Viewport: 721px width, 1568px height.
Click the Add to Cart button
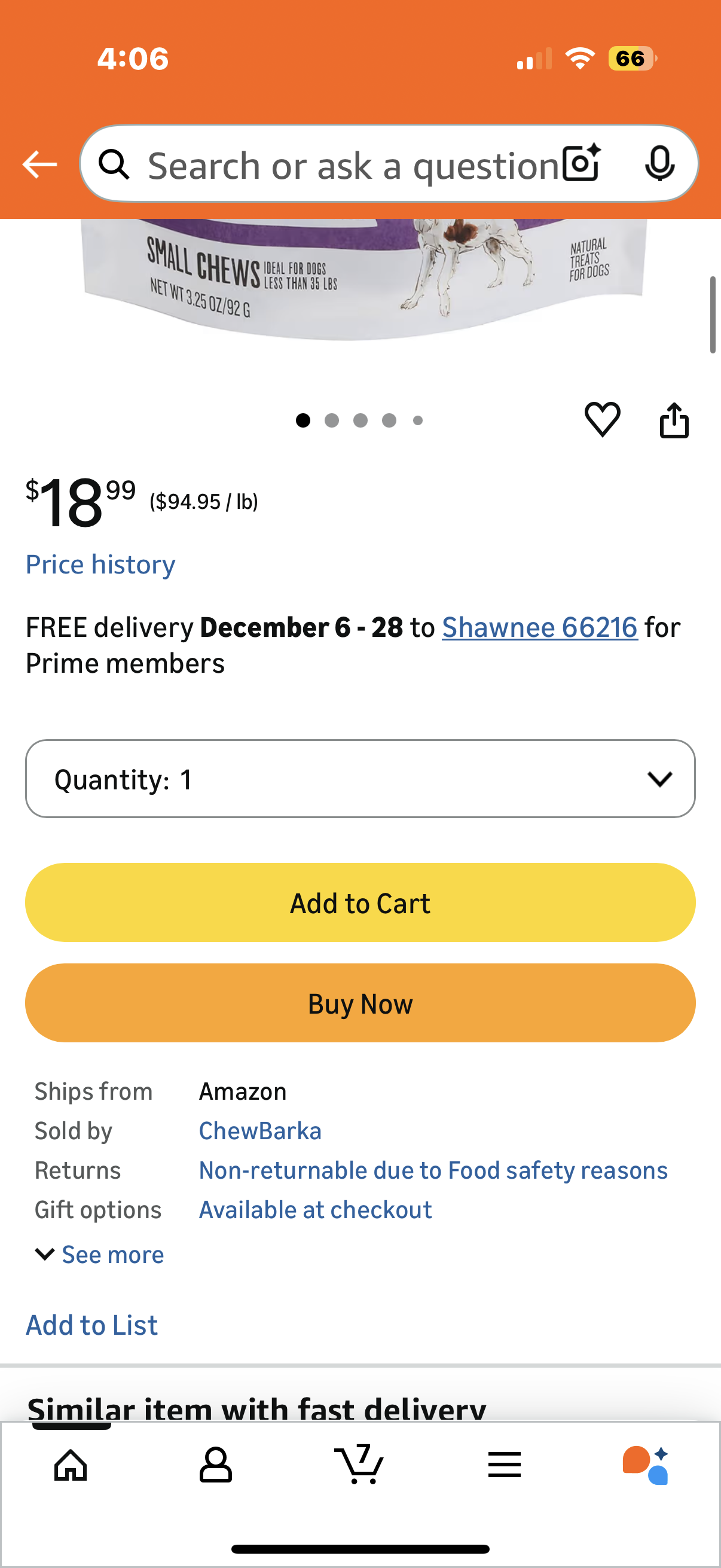360,902
